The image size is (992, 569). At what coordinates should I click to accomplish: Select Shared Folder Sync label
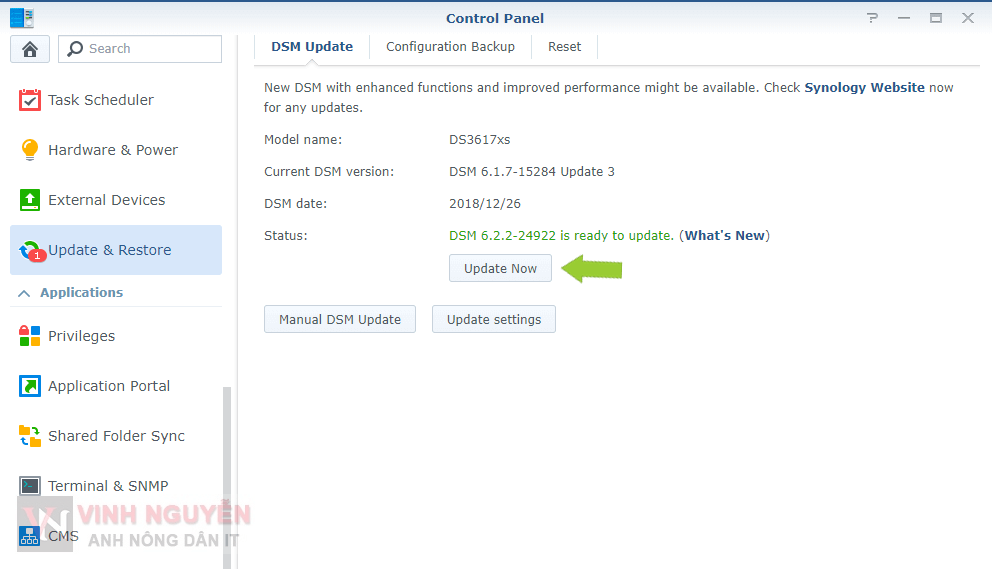(x=116, y=436)
